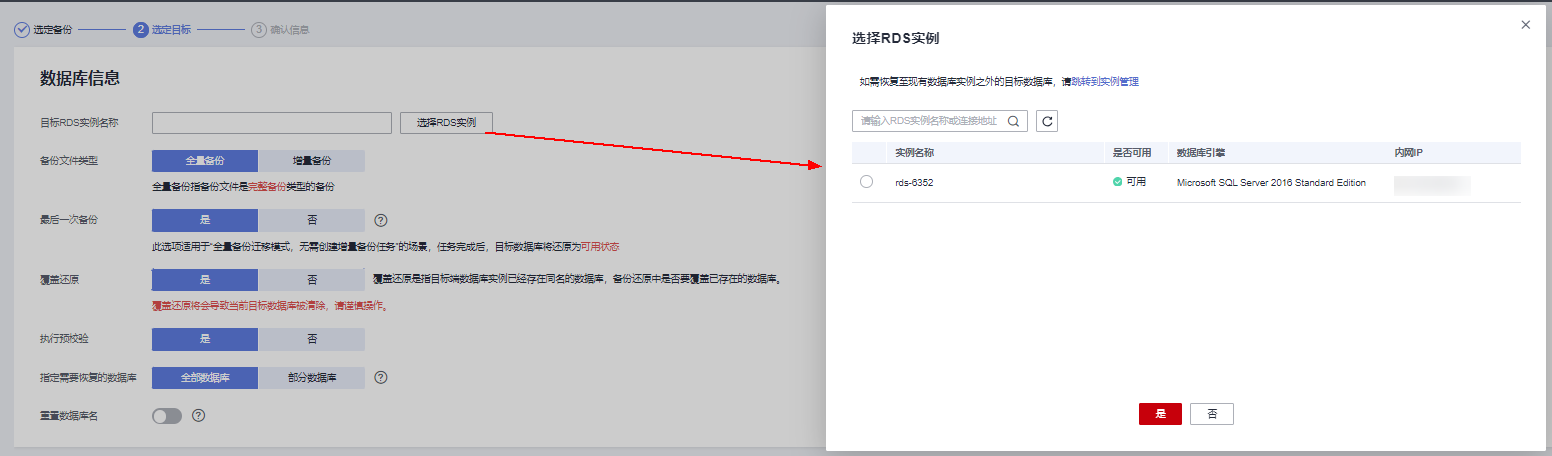The image size is (1552, 456).
Task: Click Microsoft SQL Server 2016 Standard Edition cell
Action: tap(1271, 183)
